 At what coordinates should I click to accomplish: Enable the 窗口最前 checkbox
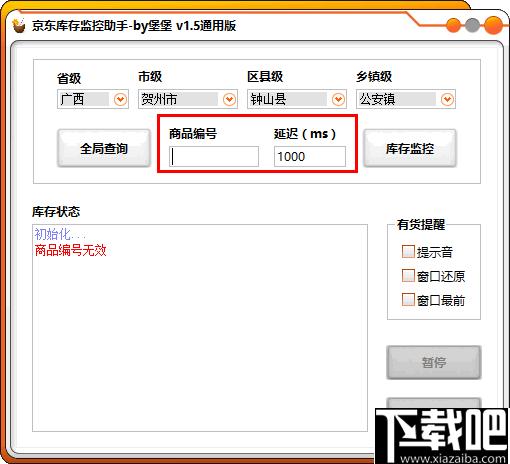pos(408,300)
